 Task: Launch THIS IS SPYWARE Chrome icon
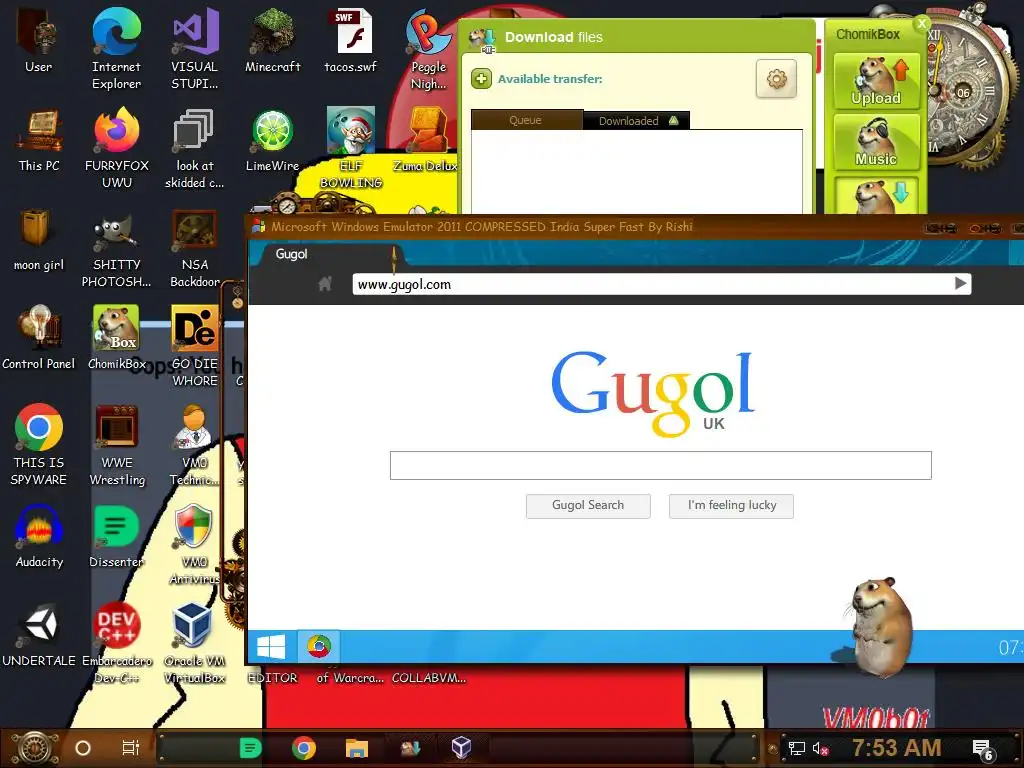(39, 444)
